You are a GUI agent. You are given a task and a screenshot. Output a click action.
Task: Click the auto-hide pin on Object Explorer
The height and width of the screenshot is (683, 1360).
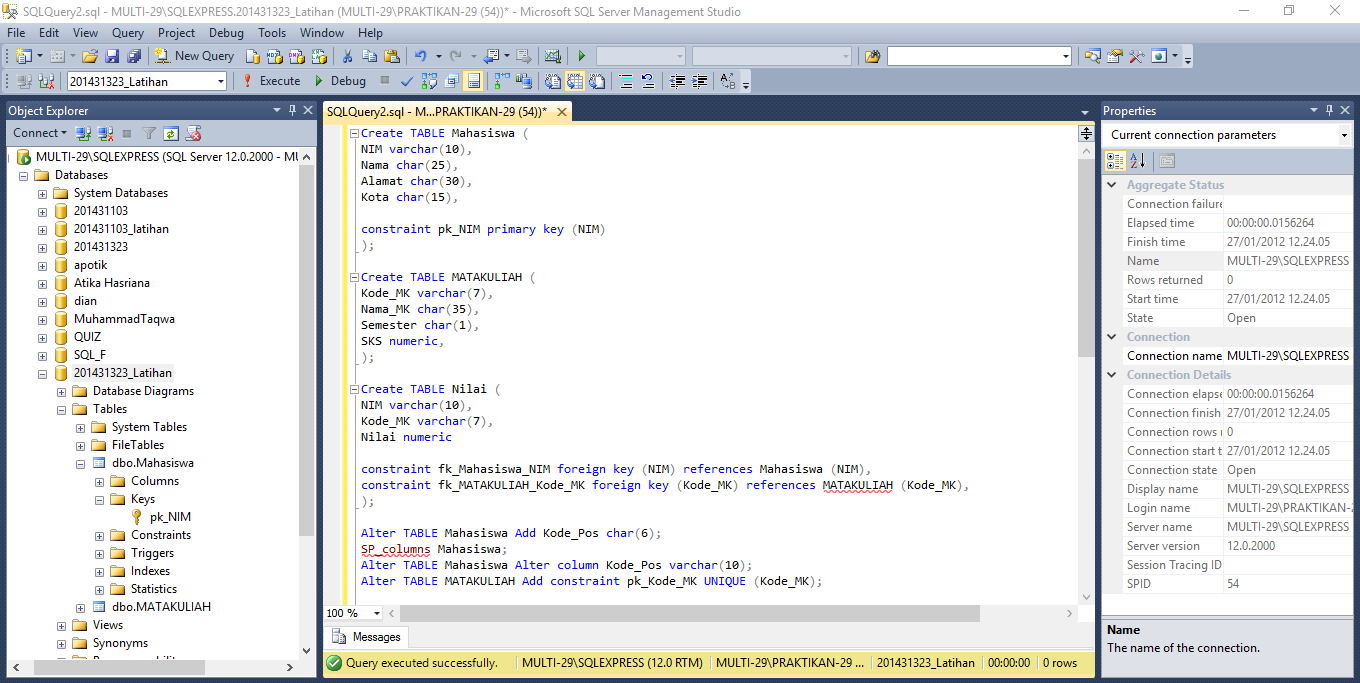[x=293, y=110]
